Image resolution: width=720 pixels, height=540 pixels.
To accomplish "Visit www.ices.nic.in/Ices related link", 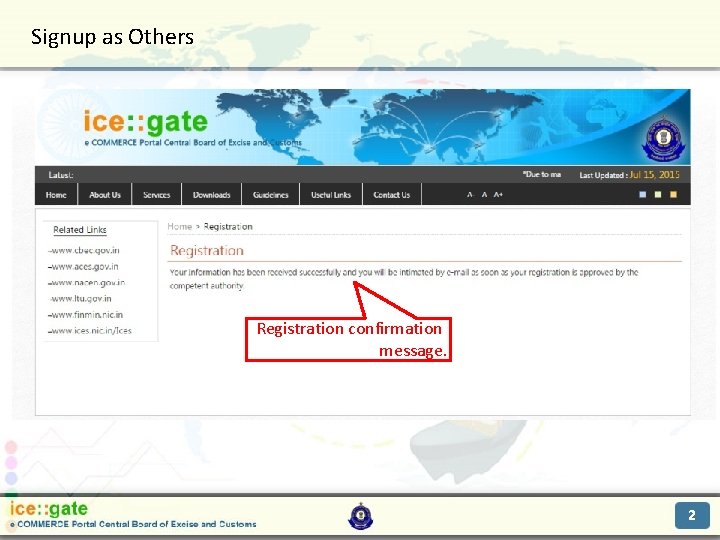I will click(x=90, y=331).
